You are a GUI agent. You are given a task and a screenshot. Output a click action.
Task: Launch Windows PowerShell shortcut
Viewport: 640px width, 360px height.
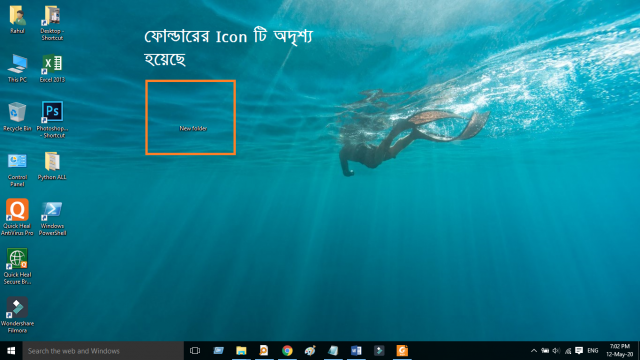tap(52, 211)
